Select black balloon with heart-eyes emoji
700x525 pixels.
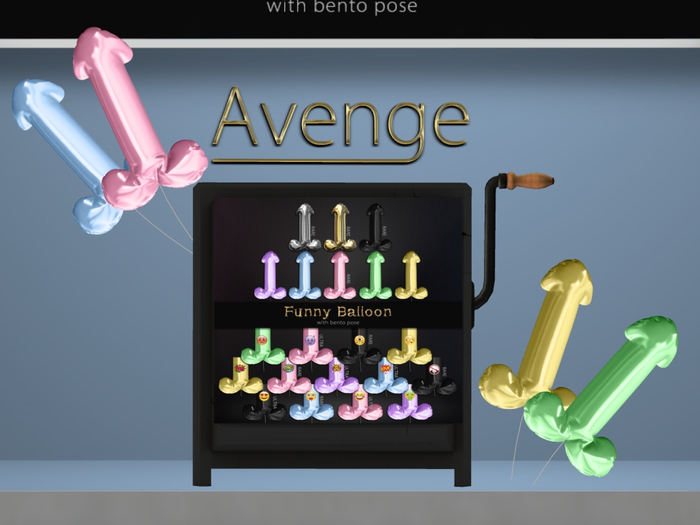(x=265, y=405)
